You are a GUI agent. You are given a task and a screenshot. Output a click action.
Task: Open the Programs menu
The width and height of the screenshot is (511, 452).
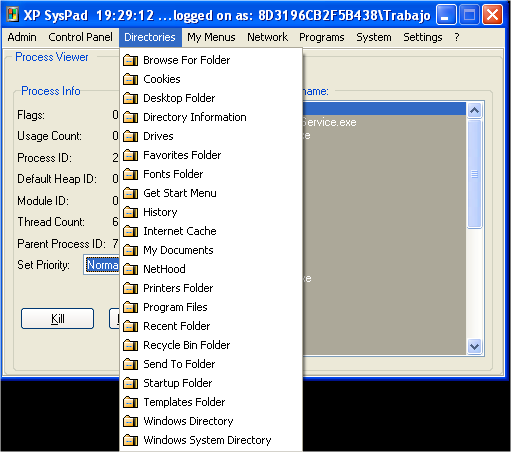(x=322, y=37)
